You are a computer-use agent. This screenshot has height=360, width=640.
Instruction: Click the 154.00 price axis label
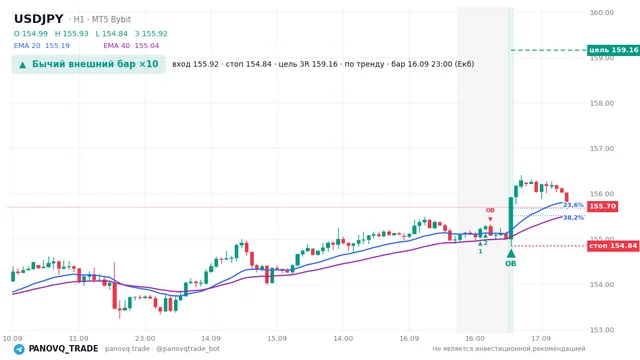[x=602, y=284]
